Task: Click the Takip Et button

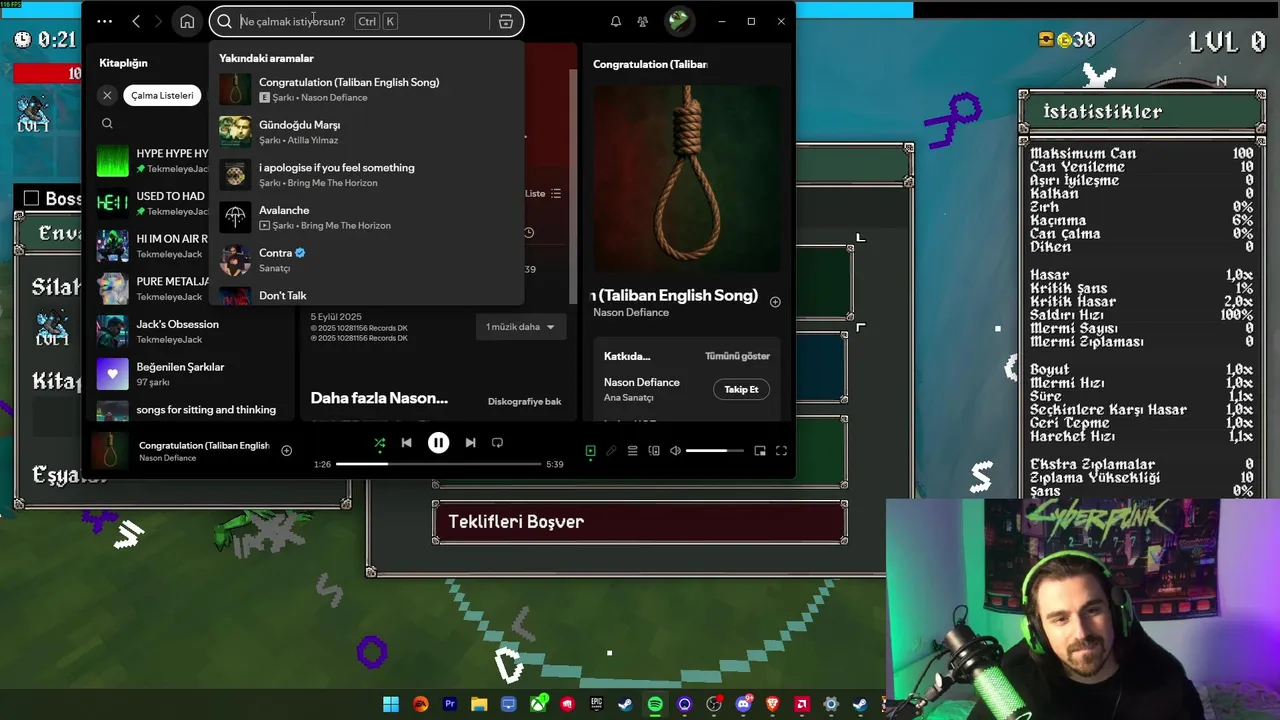Action: click(741, 389)
